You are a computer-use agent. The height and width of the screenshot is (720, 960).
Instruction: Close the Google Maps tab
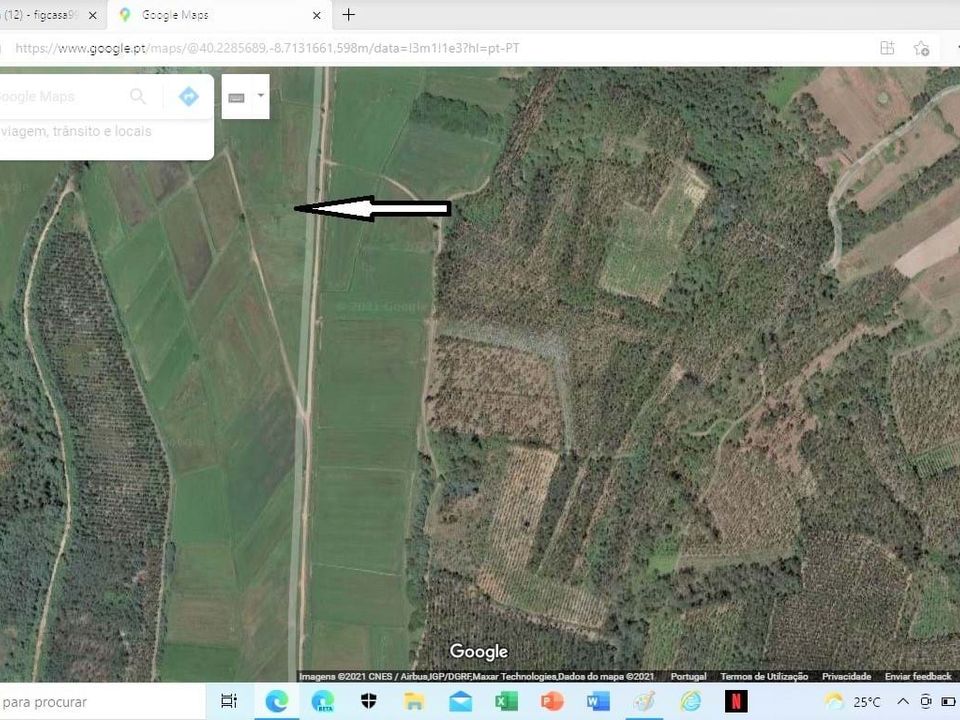coord(317,15)
